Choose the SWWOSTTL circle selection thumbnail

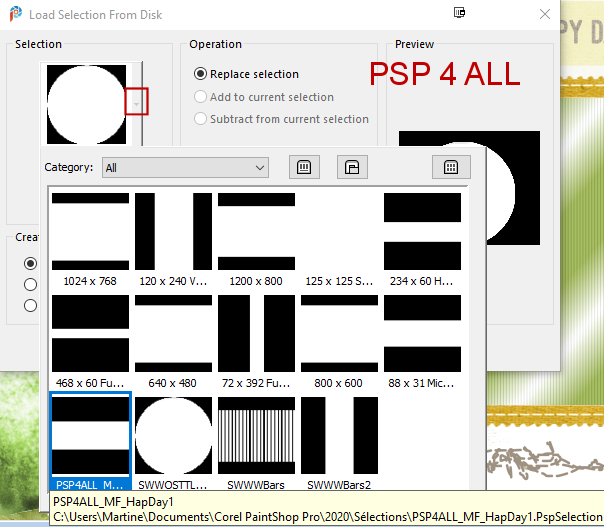(x=173, y=435)
